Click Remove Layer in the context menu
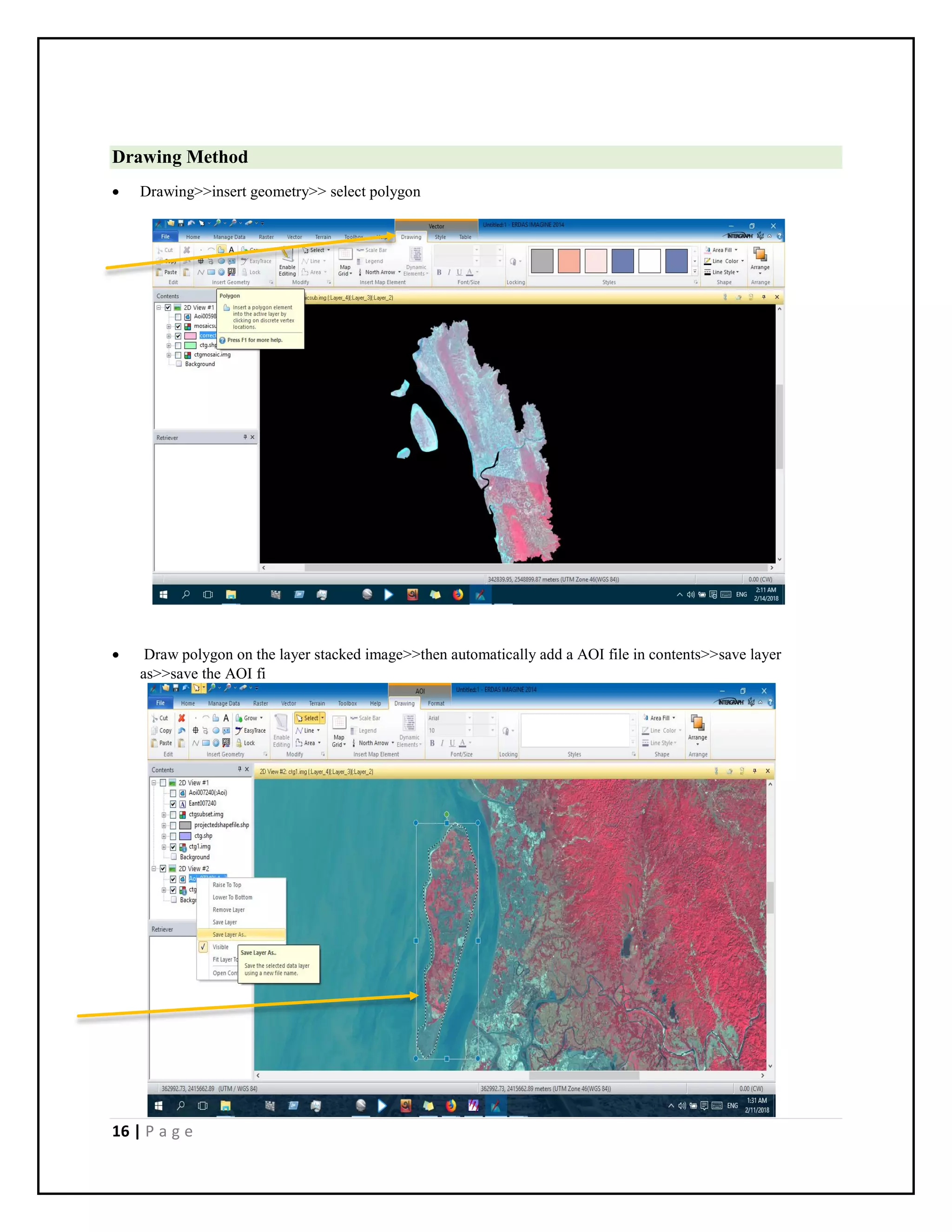Image resolution: width=952 pixels, height=1232 pixels. tap(228, 910)
